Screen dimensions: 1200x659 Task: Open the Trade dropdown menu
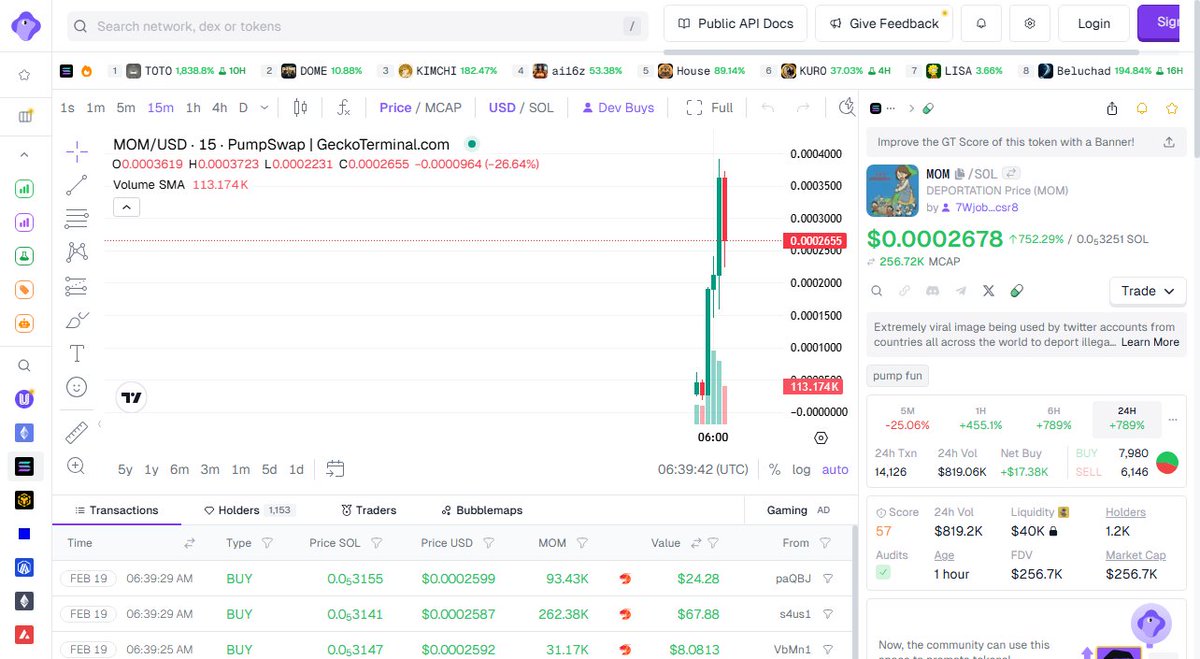click(x=1146, y=291)
